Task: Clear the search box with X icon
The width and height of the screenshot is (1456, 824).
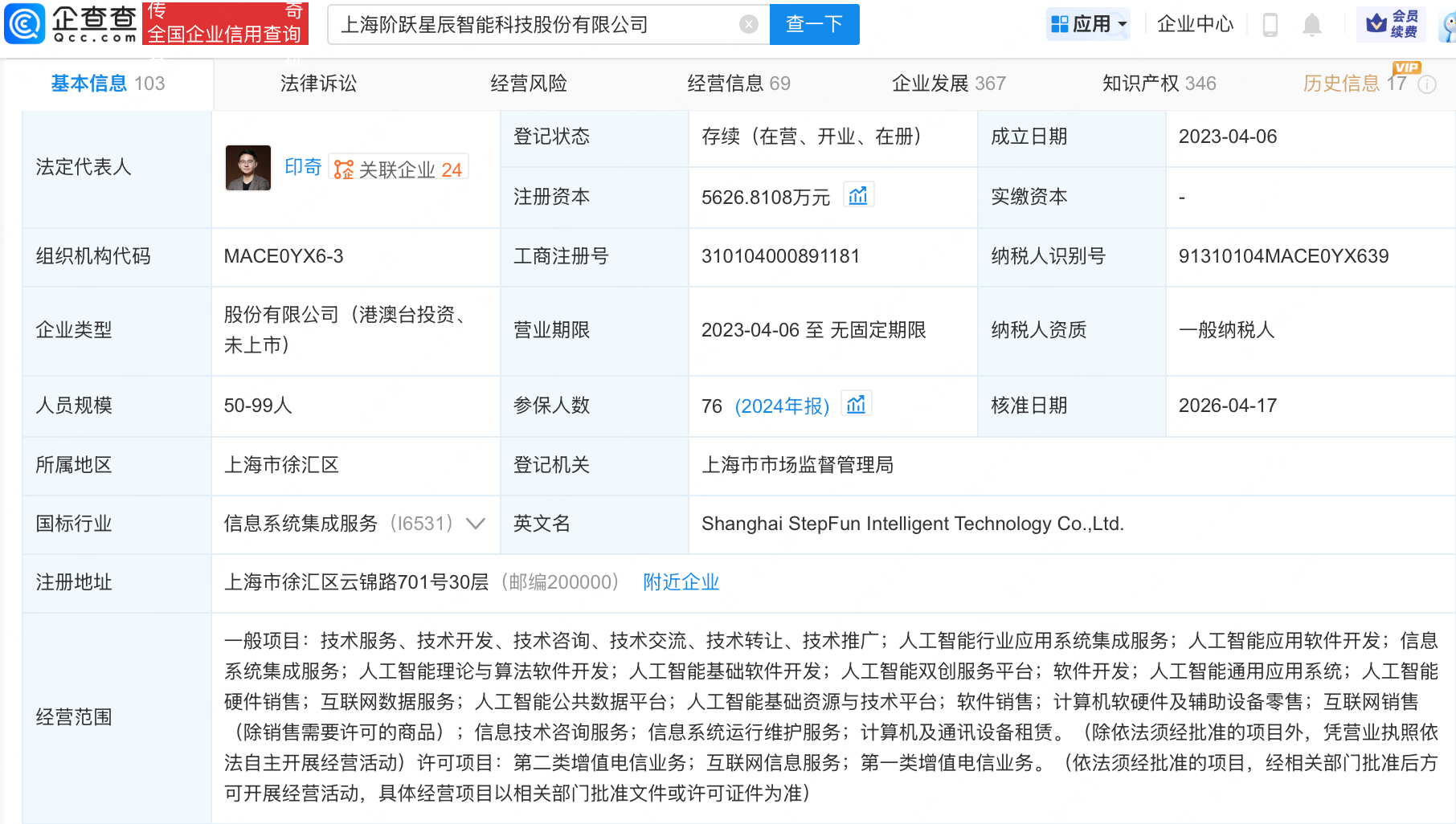Action: click(x=748, y=25)
